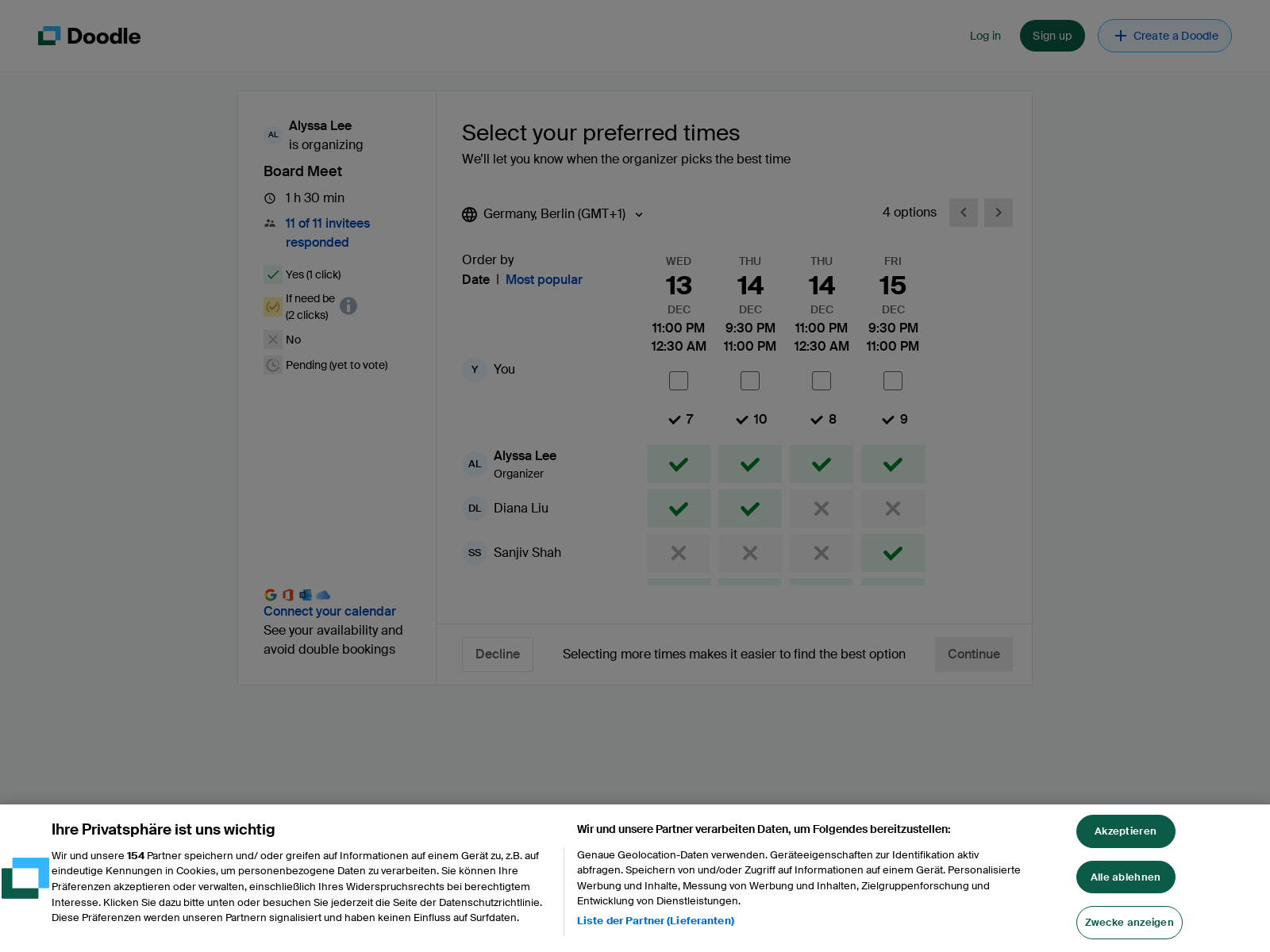
Task: Sort options by Date
Action: pos(475,279)
